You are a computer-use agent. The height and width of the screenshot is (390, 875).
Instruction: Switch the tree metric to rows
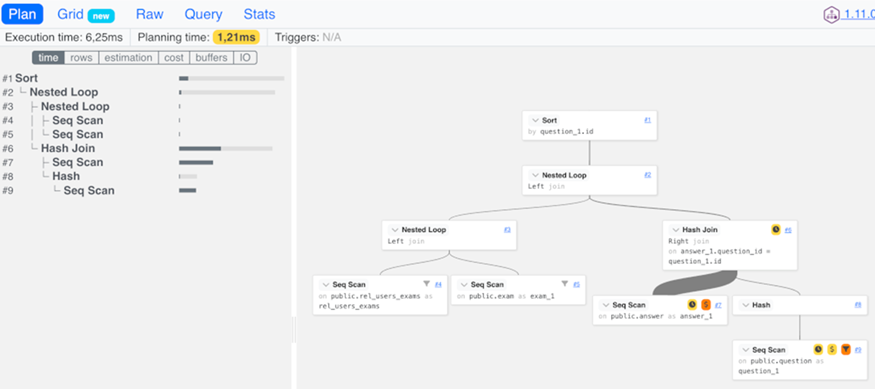[81, 57]
